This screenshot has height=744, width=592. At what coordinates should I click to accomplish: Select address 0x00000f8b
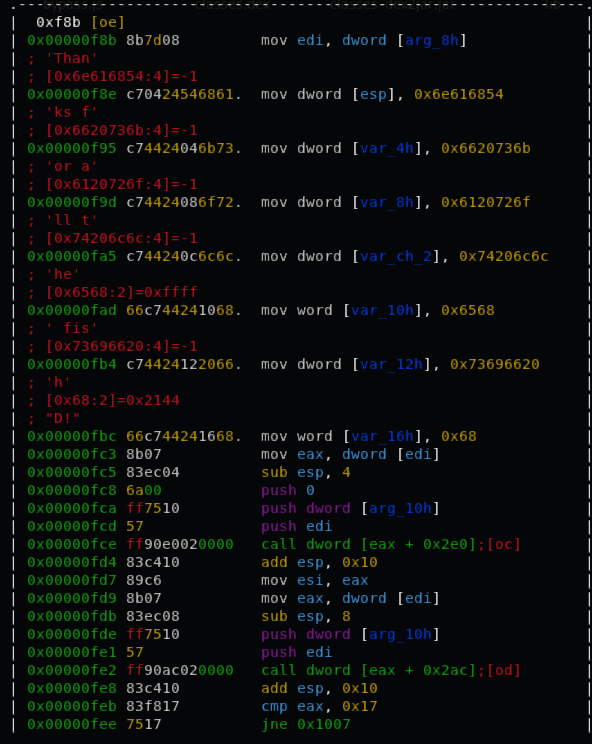point(72,40)
